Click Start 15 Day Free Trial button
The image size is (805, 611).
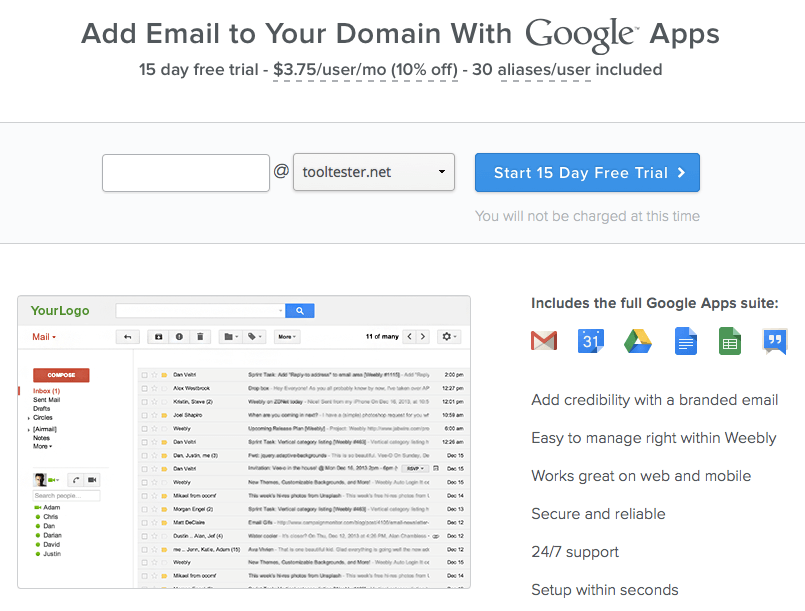[587, 173]
